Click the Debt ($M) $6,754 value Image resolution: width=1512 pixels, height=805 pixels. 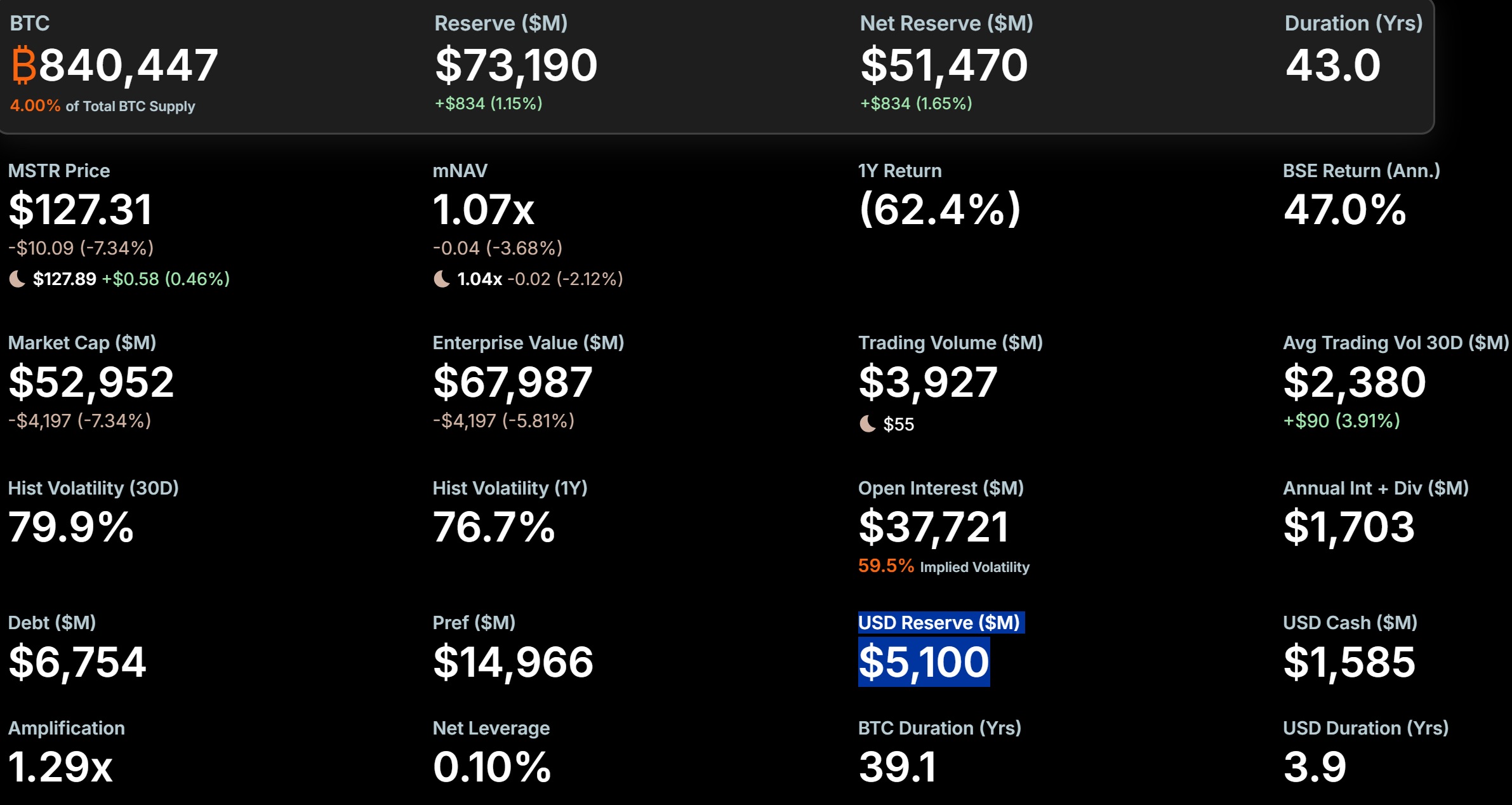77,663
